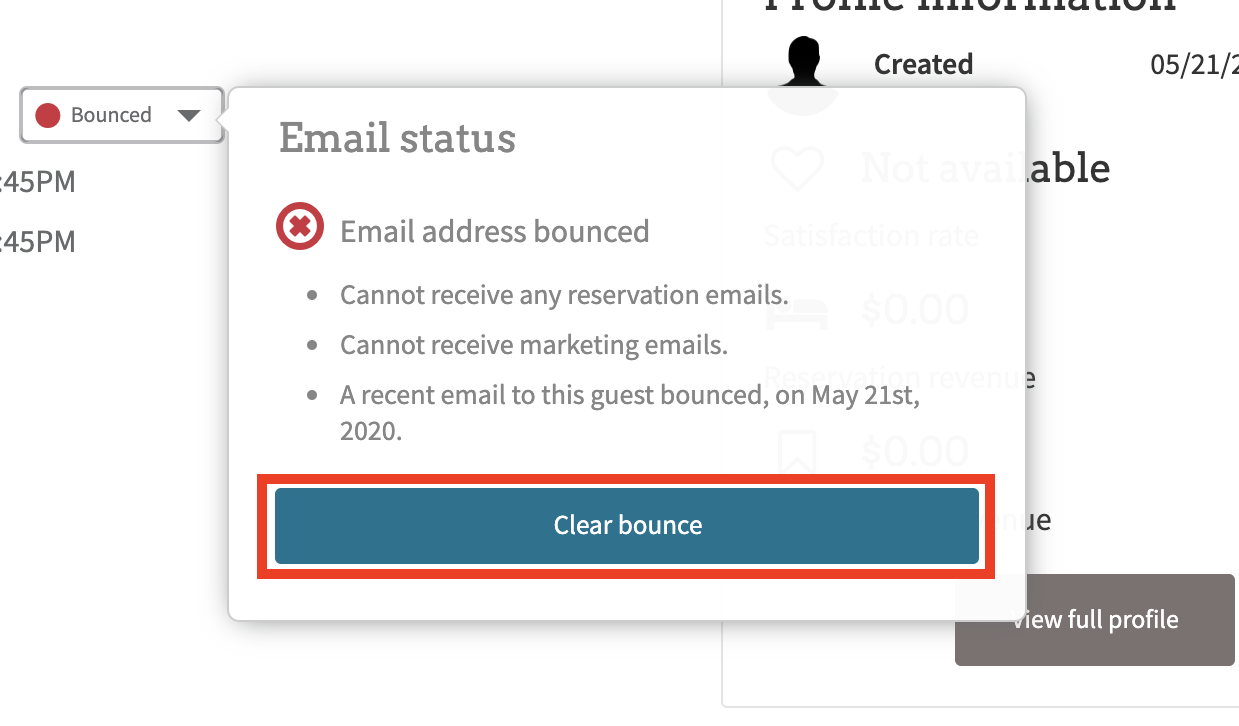Click the upper 45PM timestamp entry
This screenshot has height=726, width=1239.
click(37, 182)
